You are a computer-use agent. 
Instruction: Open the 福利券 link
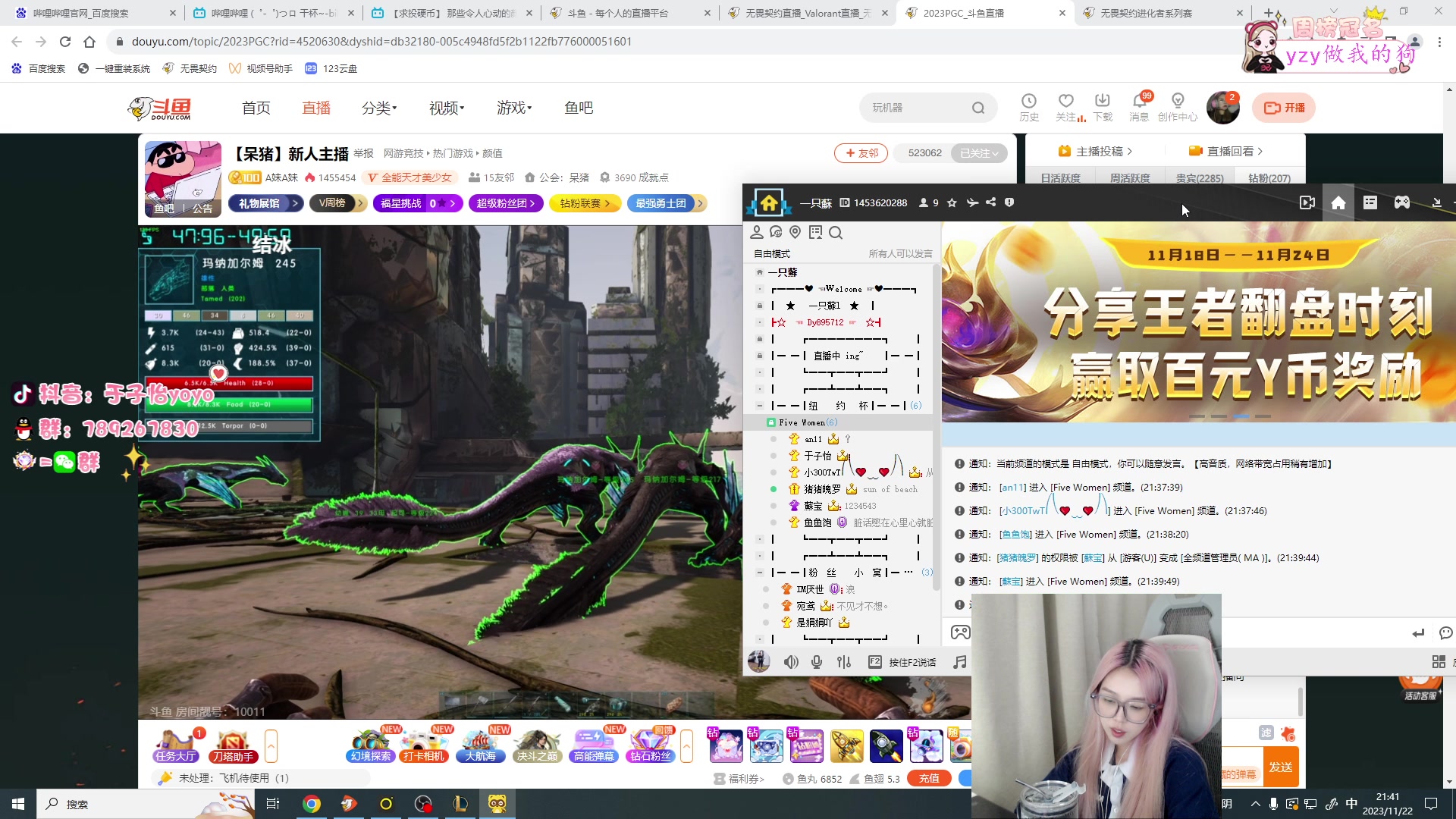coord(739,779)
